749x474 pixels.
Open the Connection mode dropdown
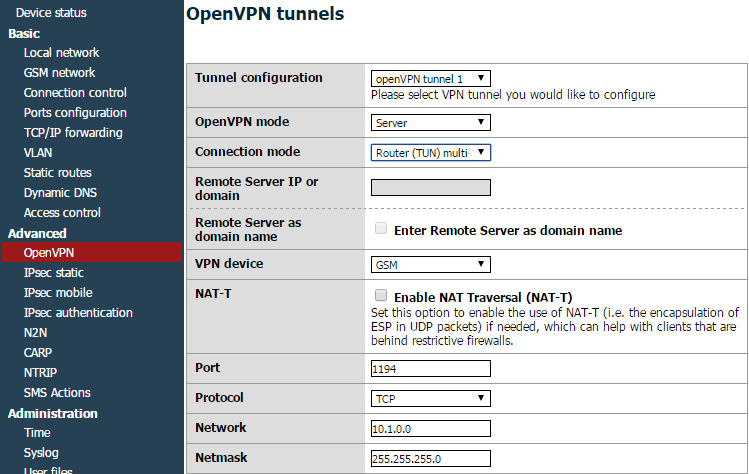pos(430,152)
